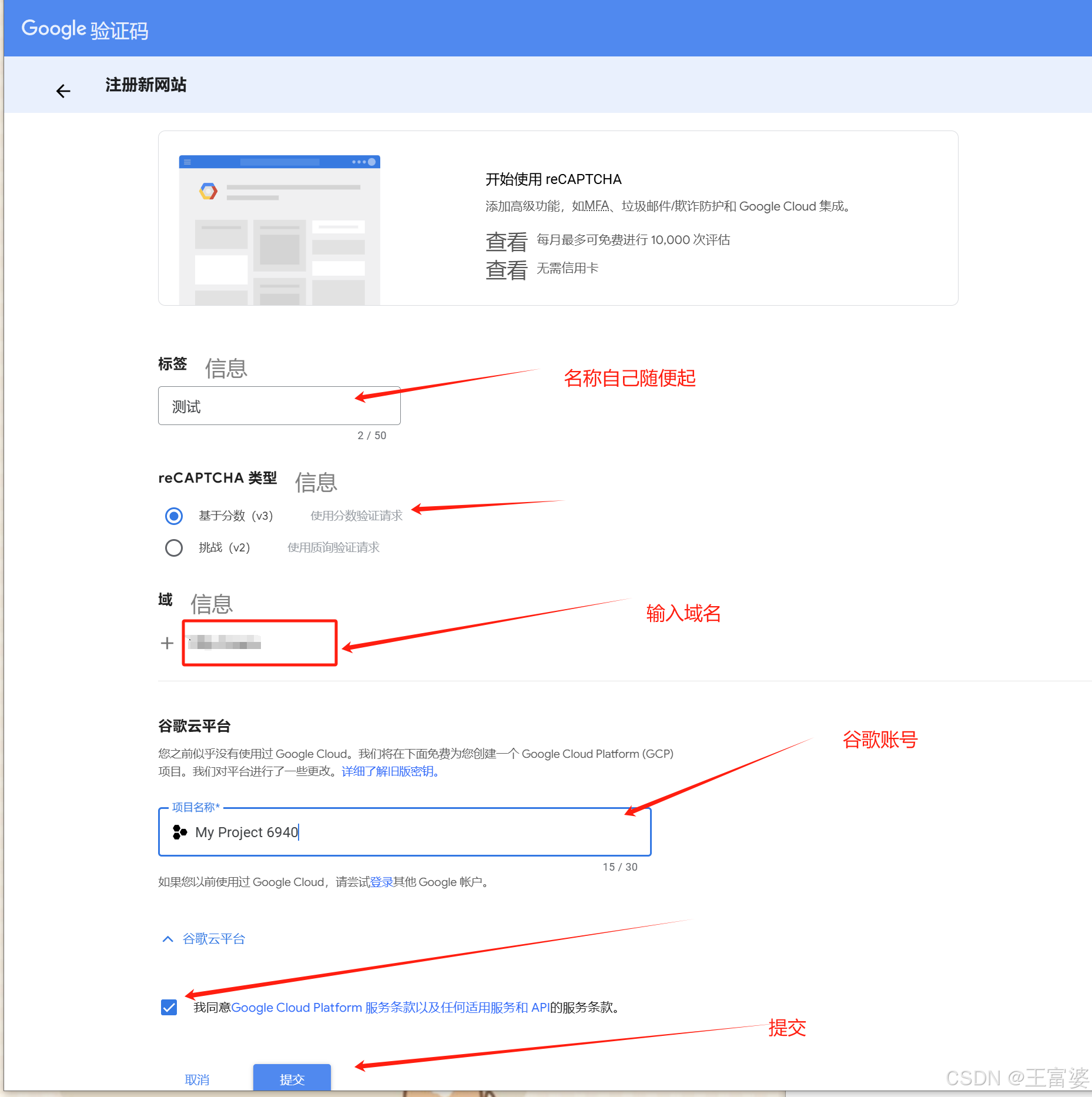
Task: Click 每月最多可免费进行 10,000 次评估 text
Action: [x=633, y=240]
